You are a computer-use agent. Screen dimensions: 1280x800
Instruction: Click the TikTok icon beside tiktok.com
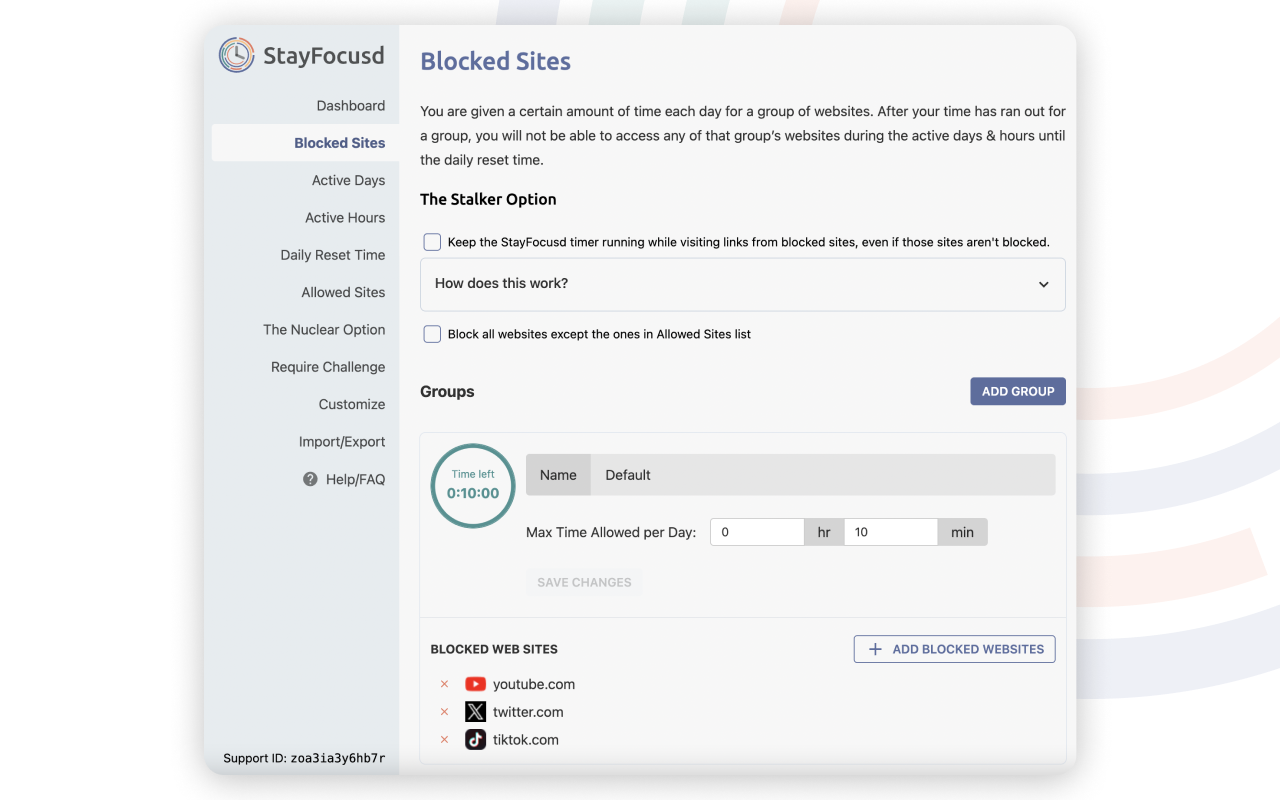pyautogui.click(x=475, y=739)
